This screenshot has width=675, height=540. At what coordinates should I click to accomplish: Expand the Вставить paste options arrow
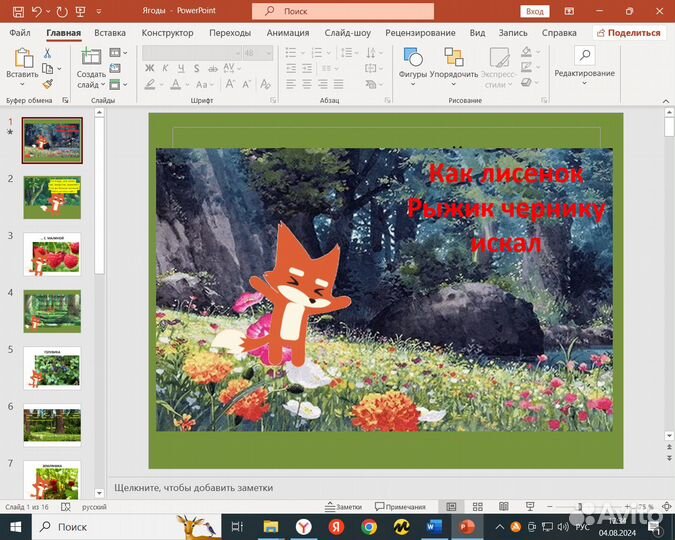pos(22,84)
